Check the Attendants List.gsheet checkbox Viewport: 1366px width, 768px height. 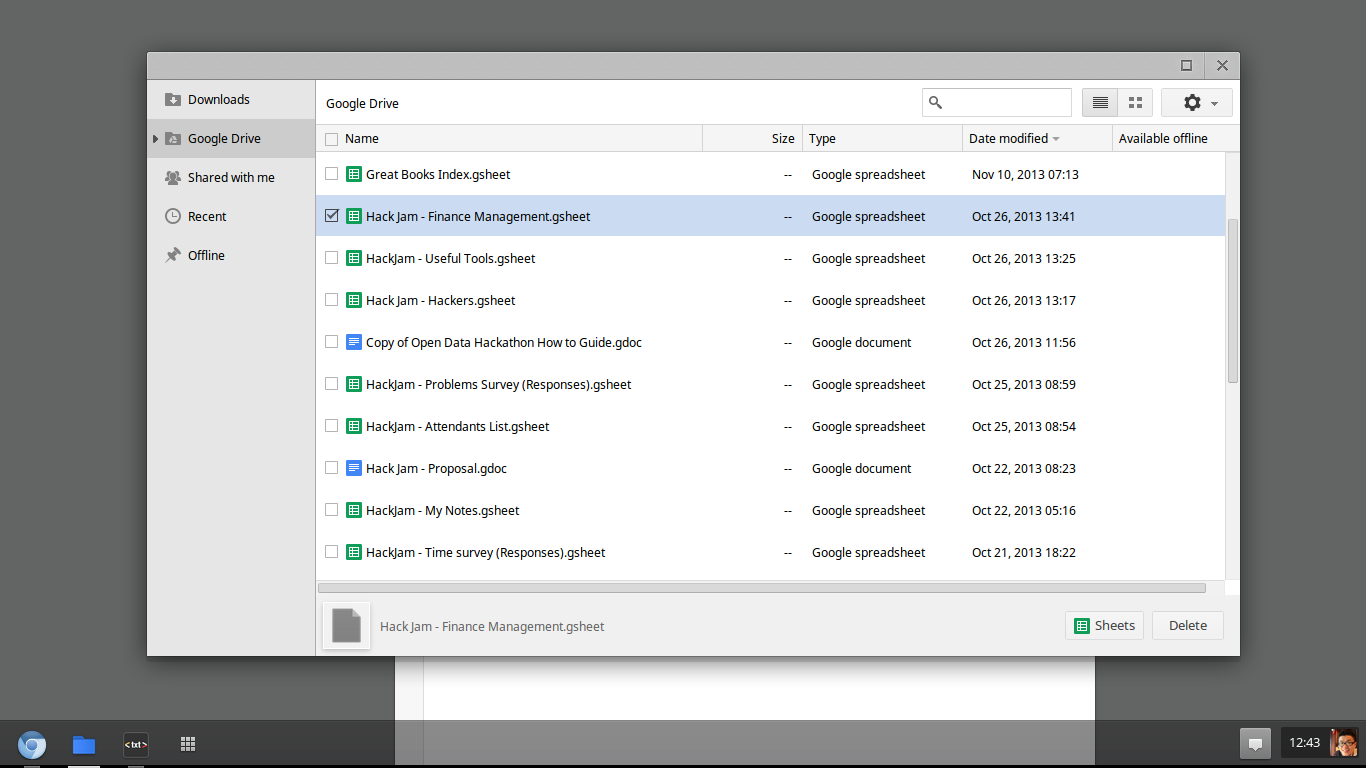click(331, 426)
